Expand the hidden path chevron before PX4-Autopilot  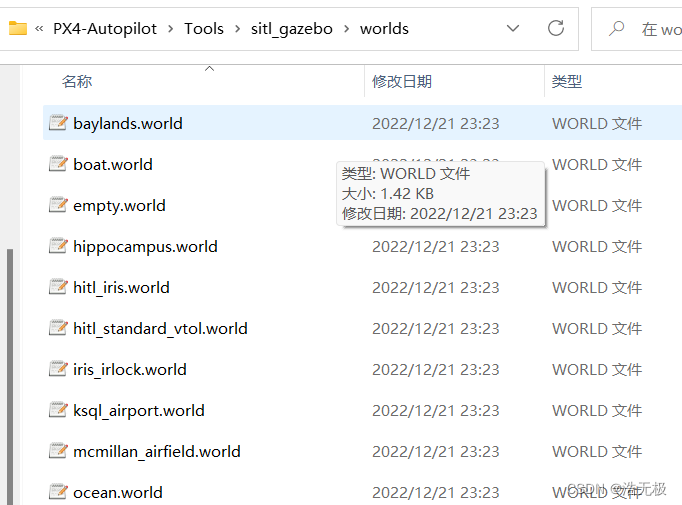click(x=39, y=29)
